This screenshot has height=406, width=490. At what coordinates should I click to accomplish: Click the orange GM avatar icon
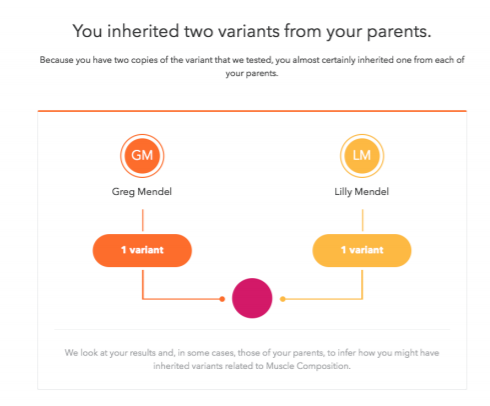[142, 156]
